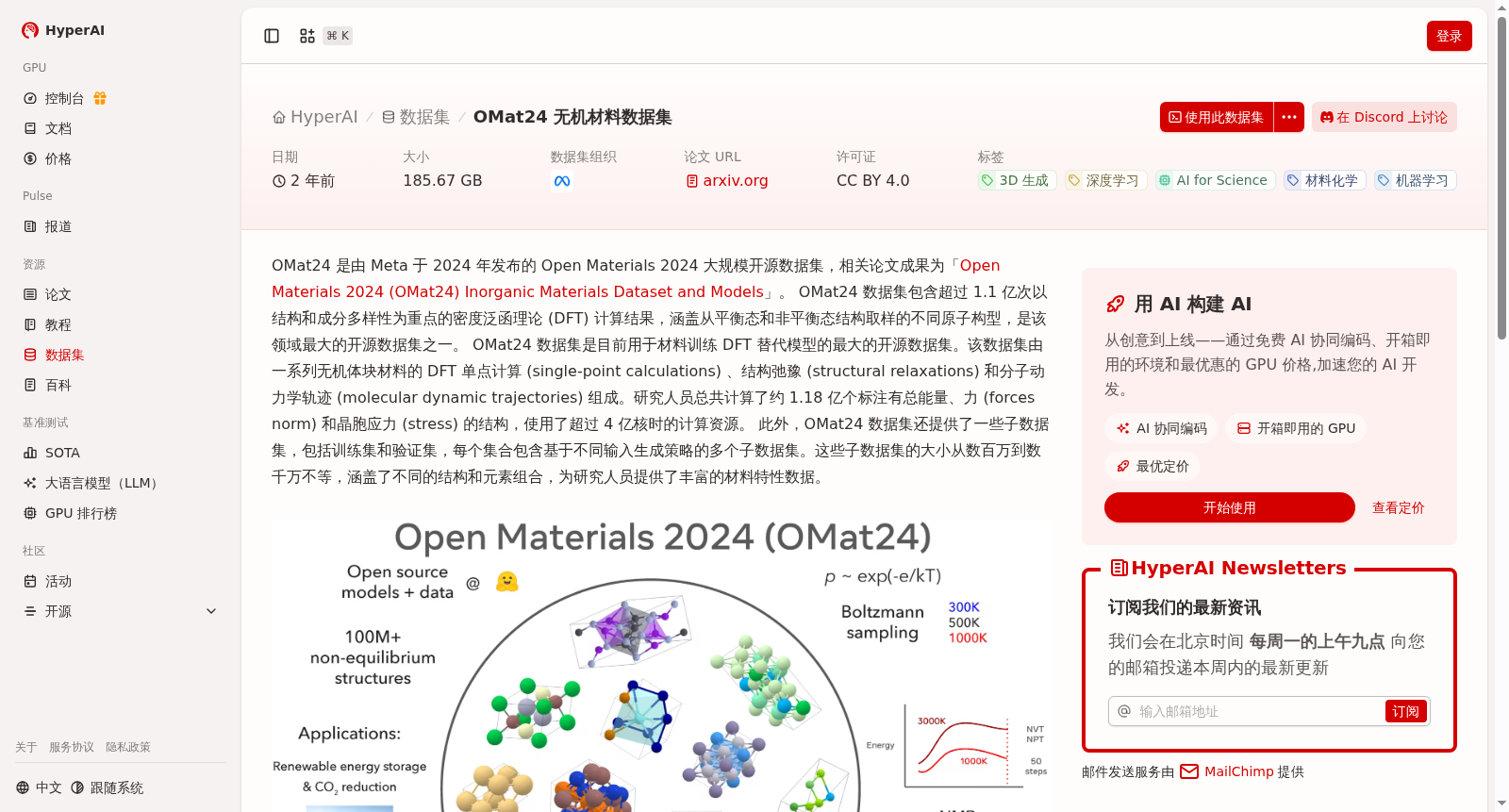1509x812 pixels.
Task: Click the CC BY 4.0 license text
Action: click(x=873, y=180)
